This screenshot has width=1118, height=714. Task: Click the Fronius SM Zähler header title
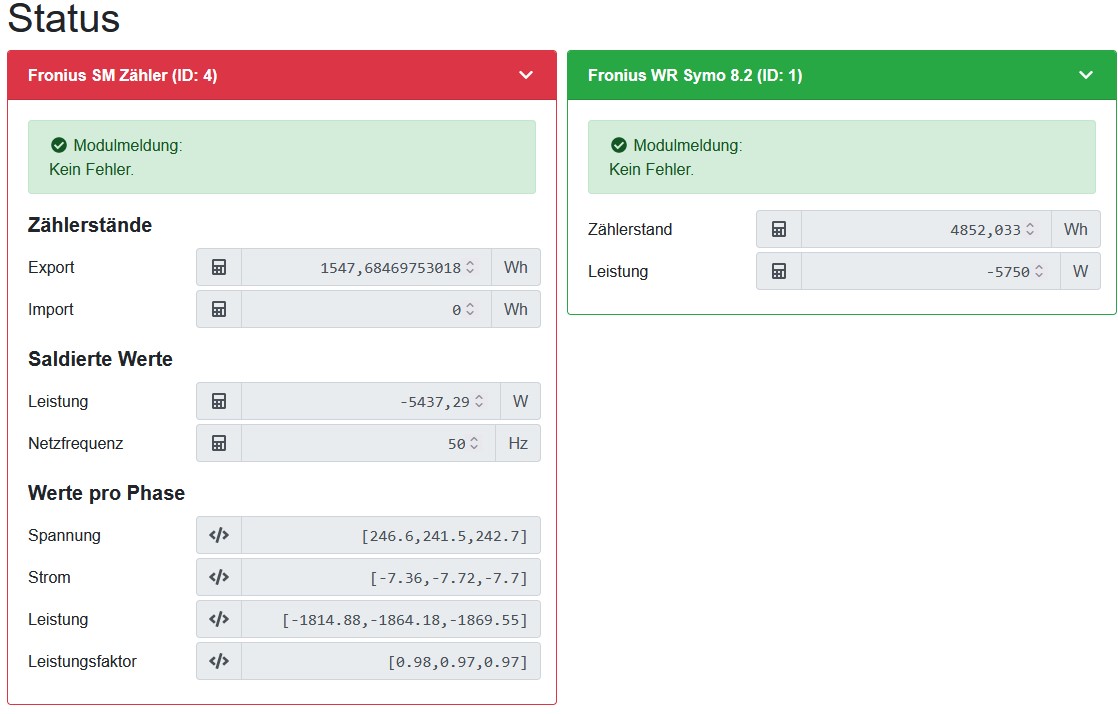click(x=123, y=75)
